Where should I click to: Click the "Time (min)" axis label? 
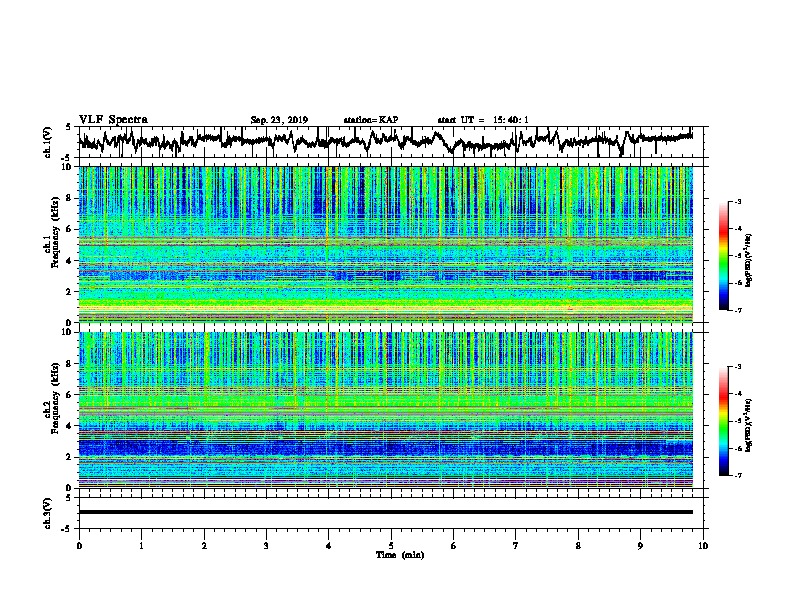point(400,555)
